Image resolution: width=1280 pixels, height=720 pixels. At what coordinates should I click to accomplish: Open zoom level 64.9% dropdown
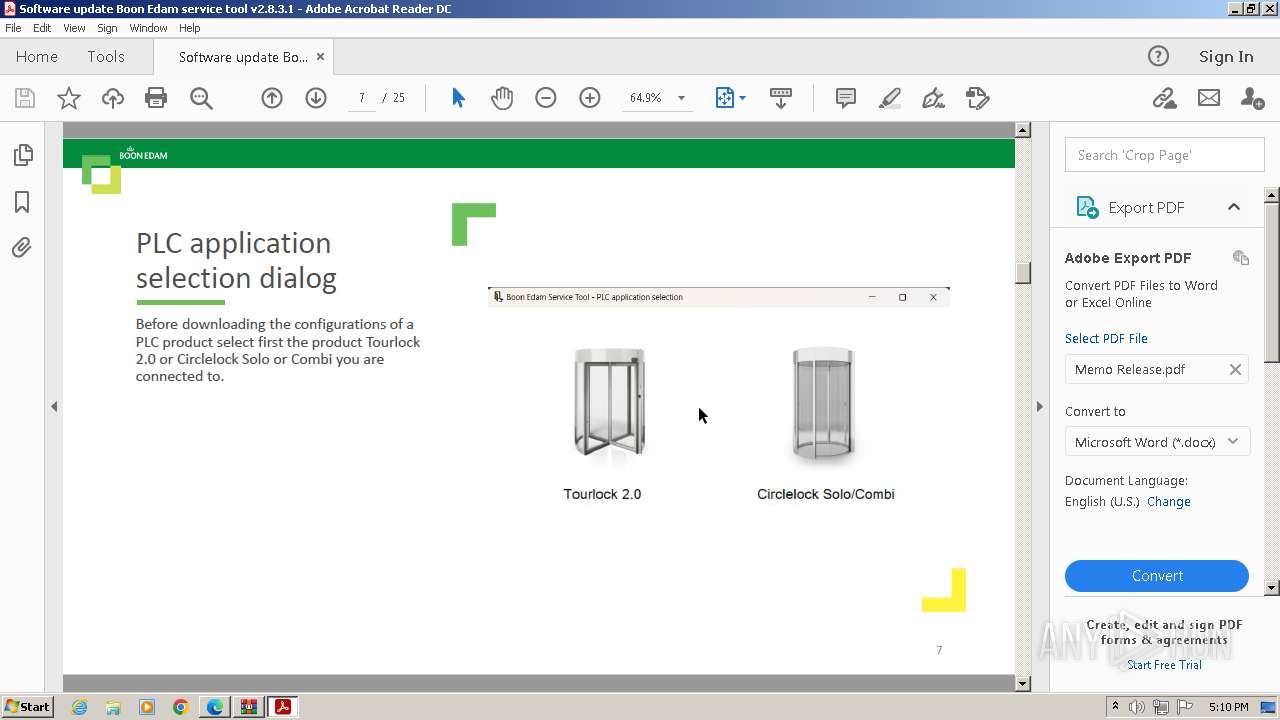[681, 98]
